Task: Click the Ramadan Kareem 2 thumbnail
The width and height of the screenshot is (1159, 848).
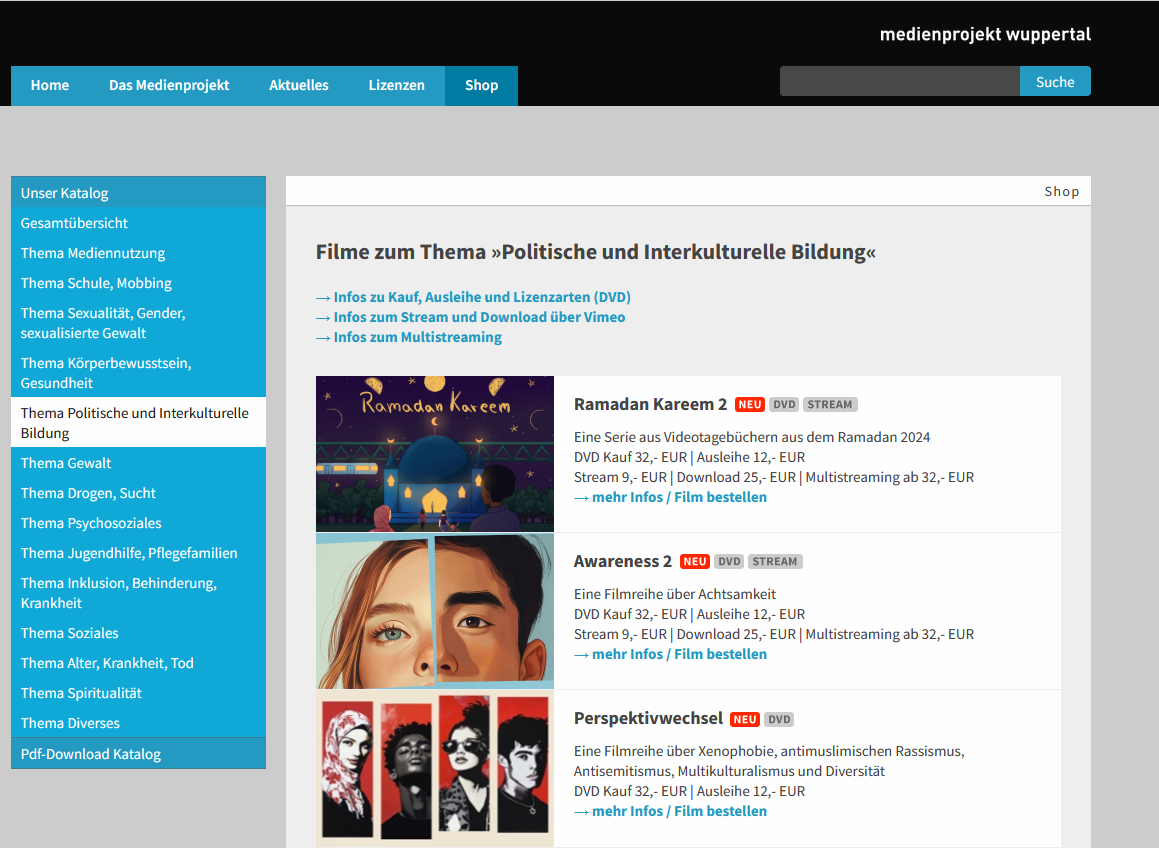Action: click(x=435, y=454)
